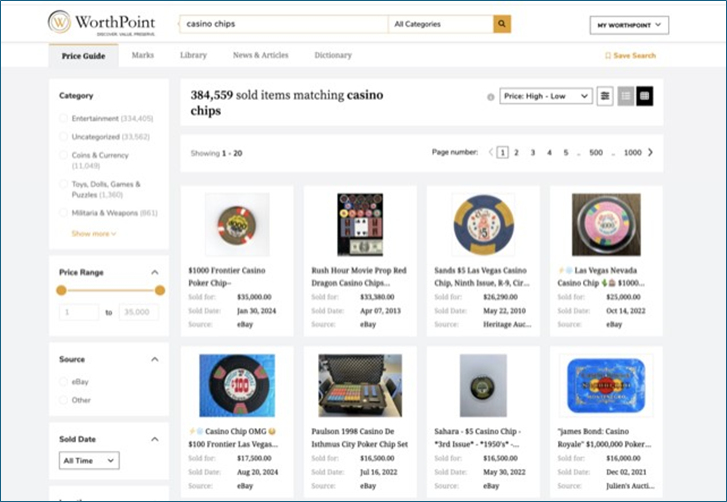
Task: Open the All Categories search dropdown
Action: click(x=440, y=24)
